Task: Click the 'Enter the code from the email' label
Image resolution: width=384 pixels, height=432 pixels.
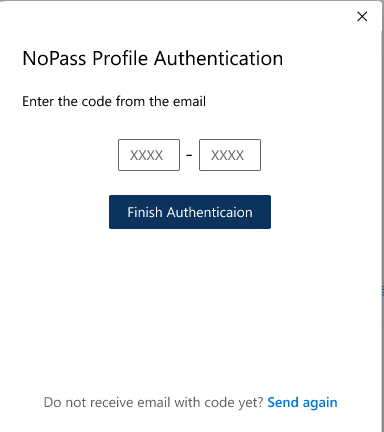Action: (x=114, y=101)
